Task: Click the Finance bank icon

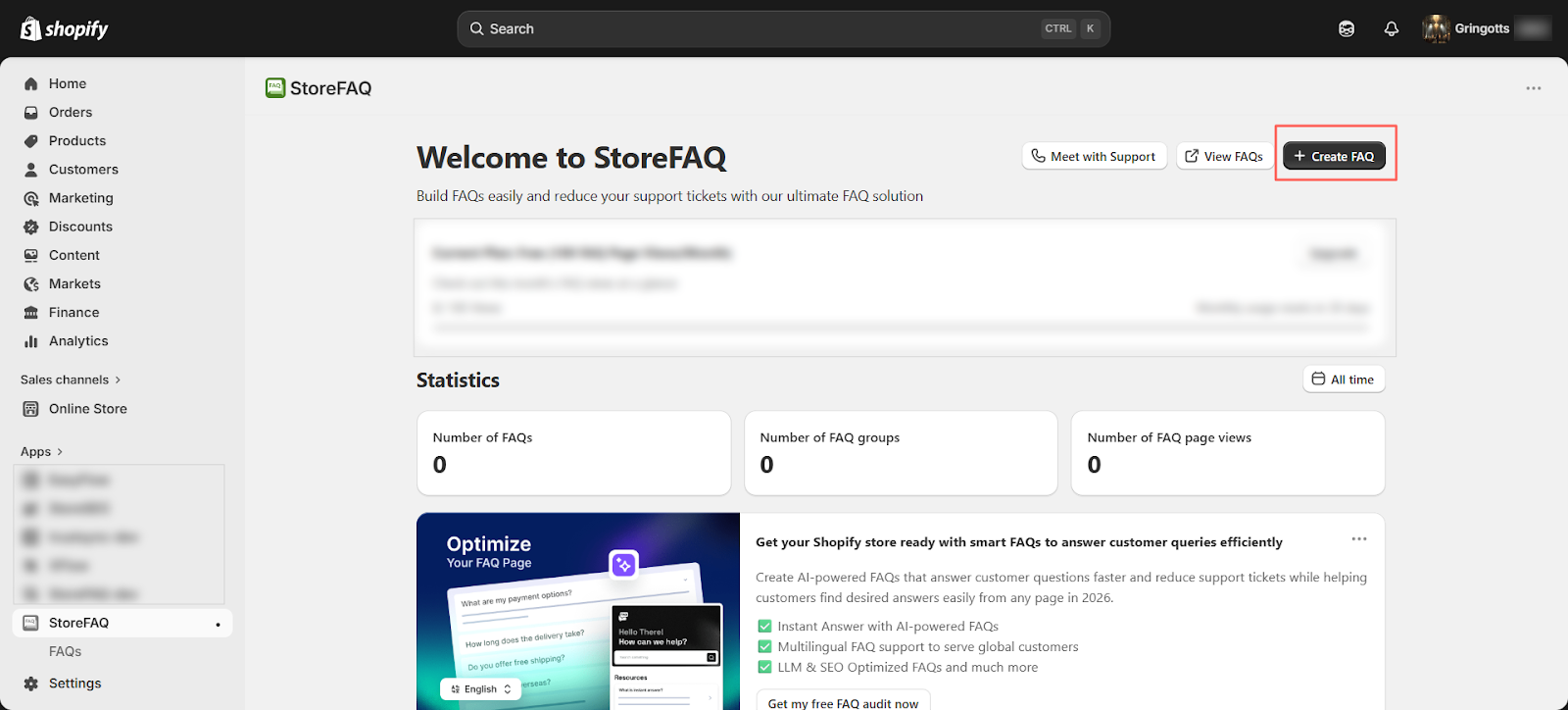Action: tap(31, 313)
